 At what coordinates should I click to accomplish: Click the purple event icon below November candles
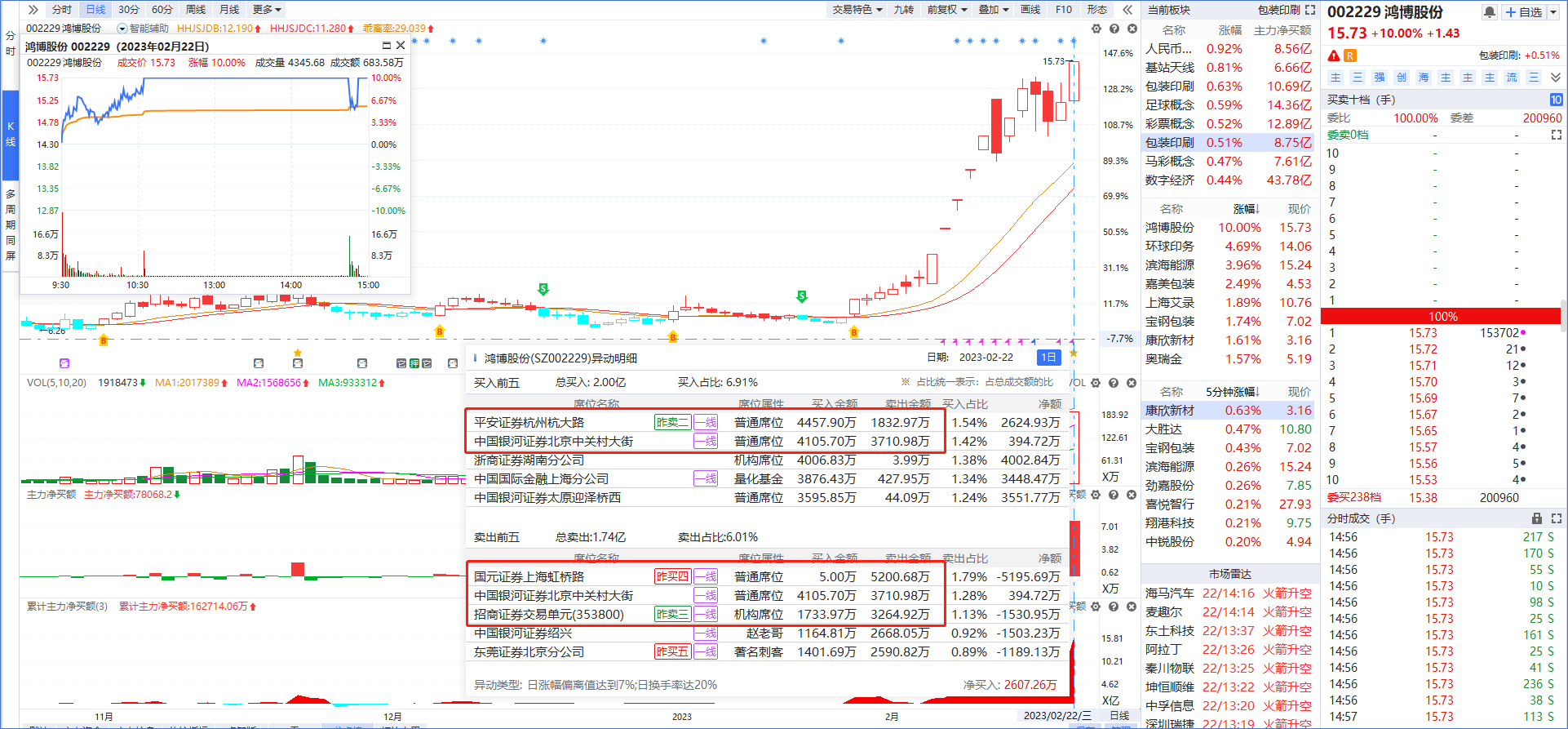(x=64, y=363)
